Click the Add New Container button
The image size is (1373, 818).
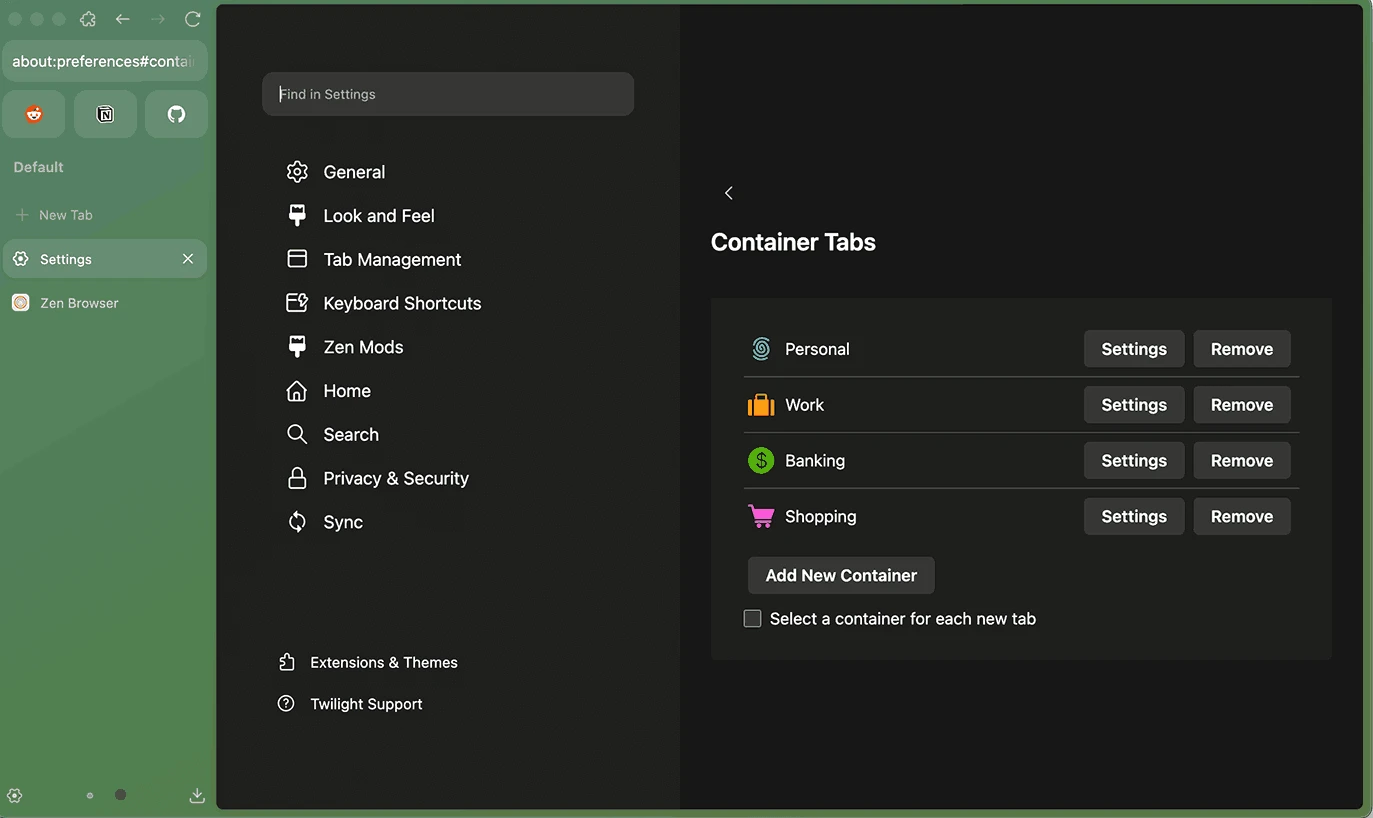pos(841,576)
